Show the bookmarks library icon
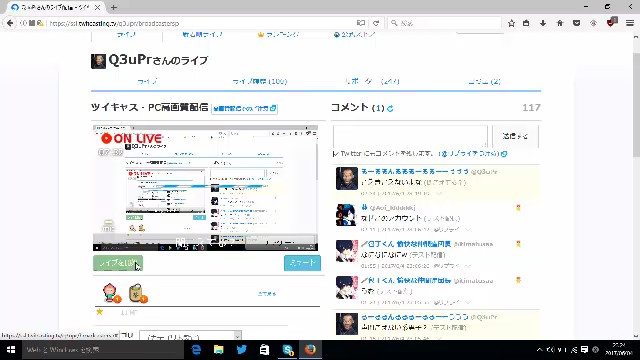Viewport: 640px width, 360px height. click(526, 23)
